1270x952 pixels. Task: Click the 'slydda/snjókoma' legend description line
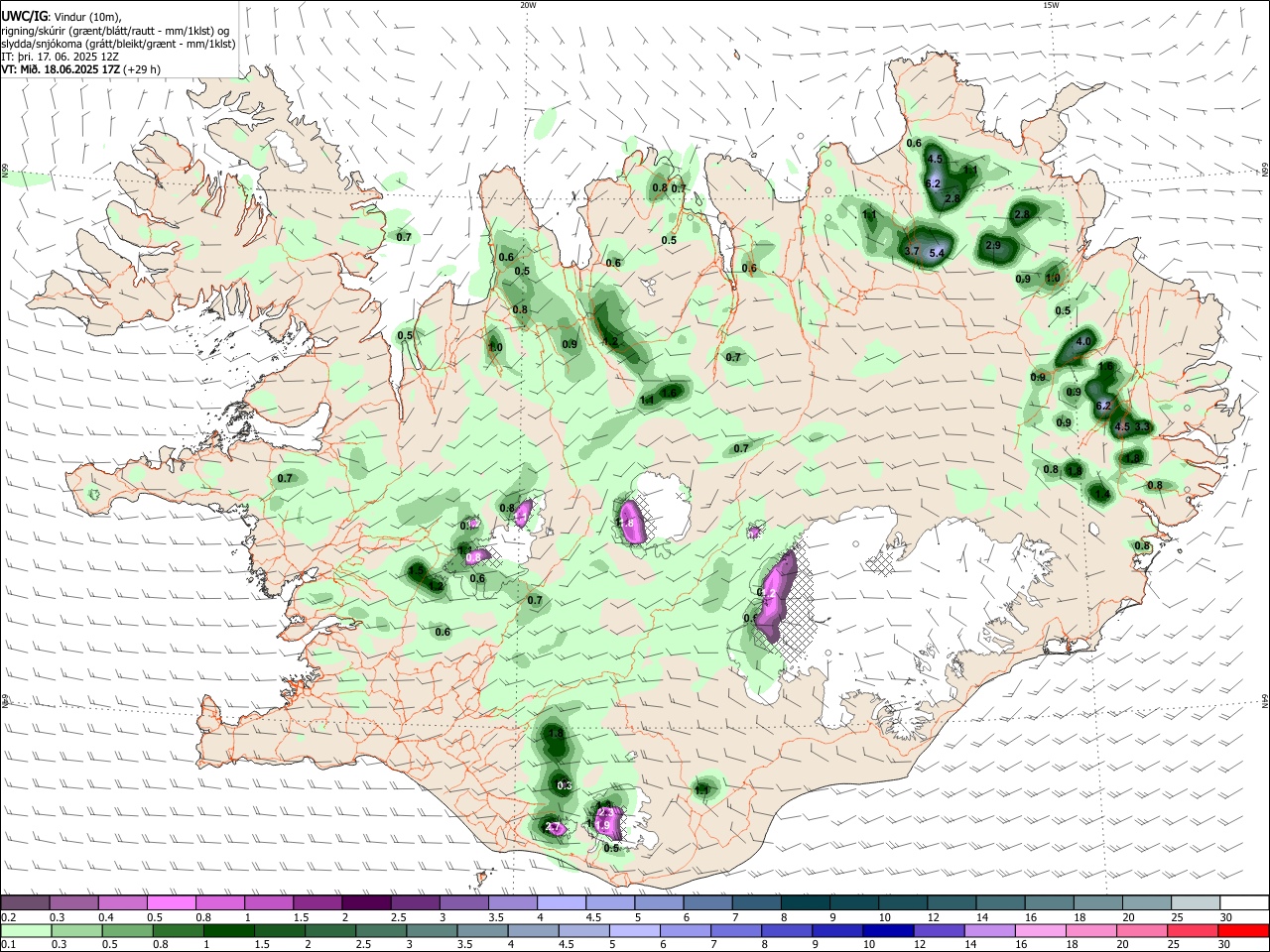(x=118, y=44)
